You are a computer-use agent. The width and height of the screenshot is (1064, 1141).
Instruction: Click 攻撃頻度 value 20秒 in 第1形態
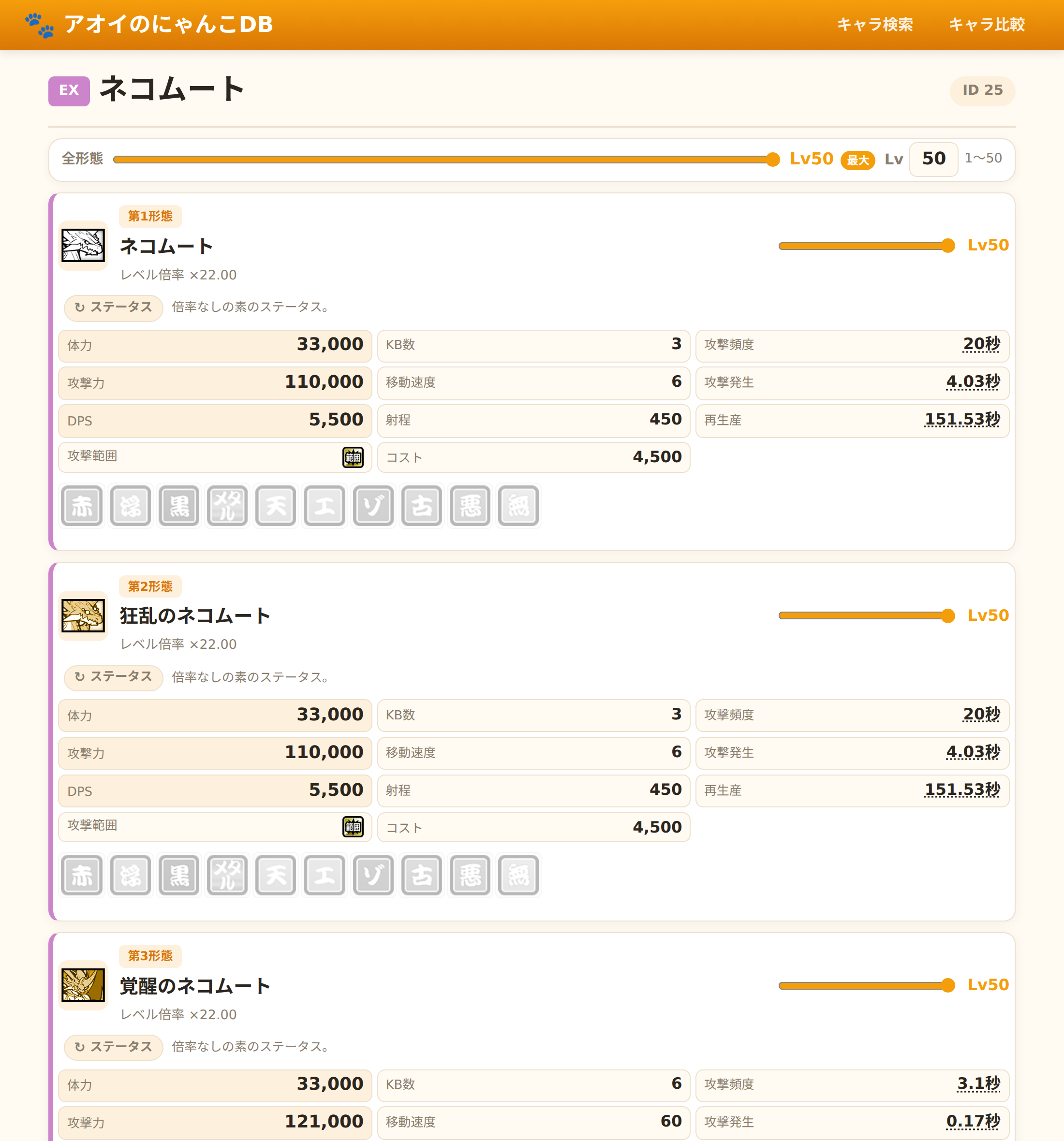pos(981,344)
